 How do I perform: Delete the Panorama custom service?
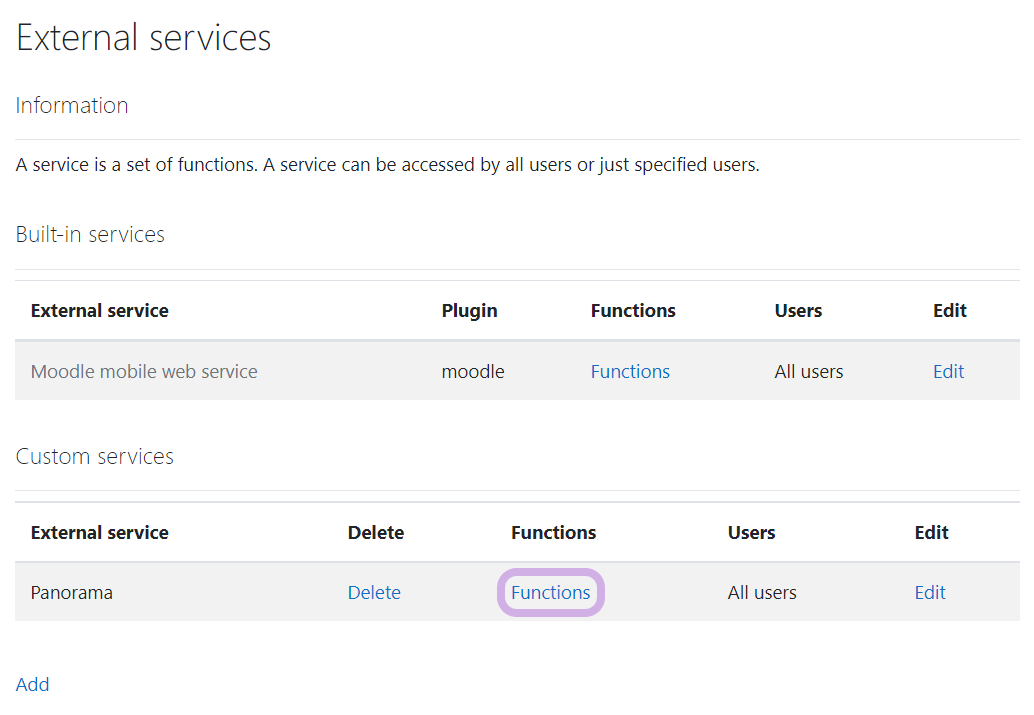pos(374,593)
